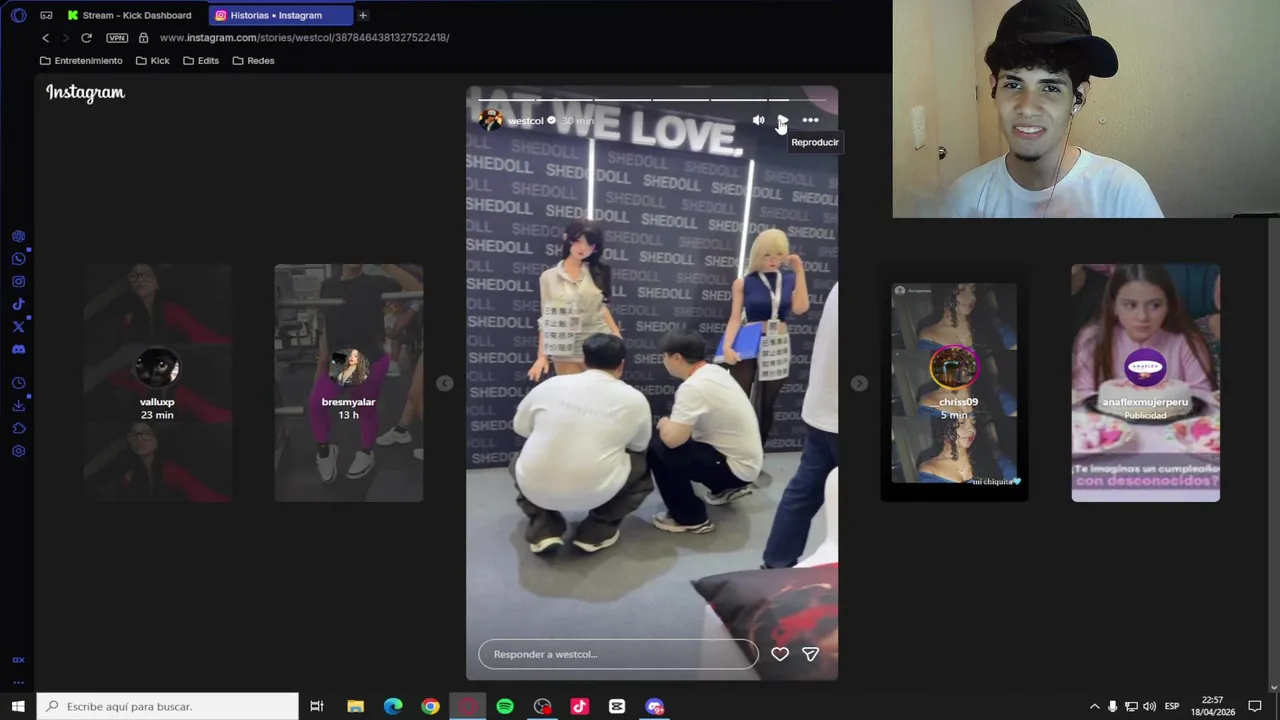Switch to Stream - Kick Dashboard tab
The image size is (1280, 720).
(x=130, y=15)
